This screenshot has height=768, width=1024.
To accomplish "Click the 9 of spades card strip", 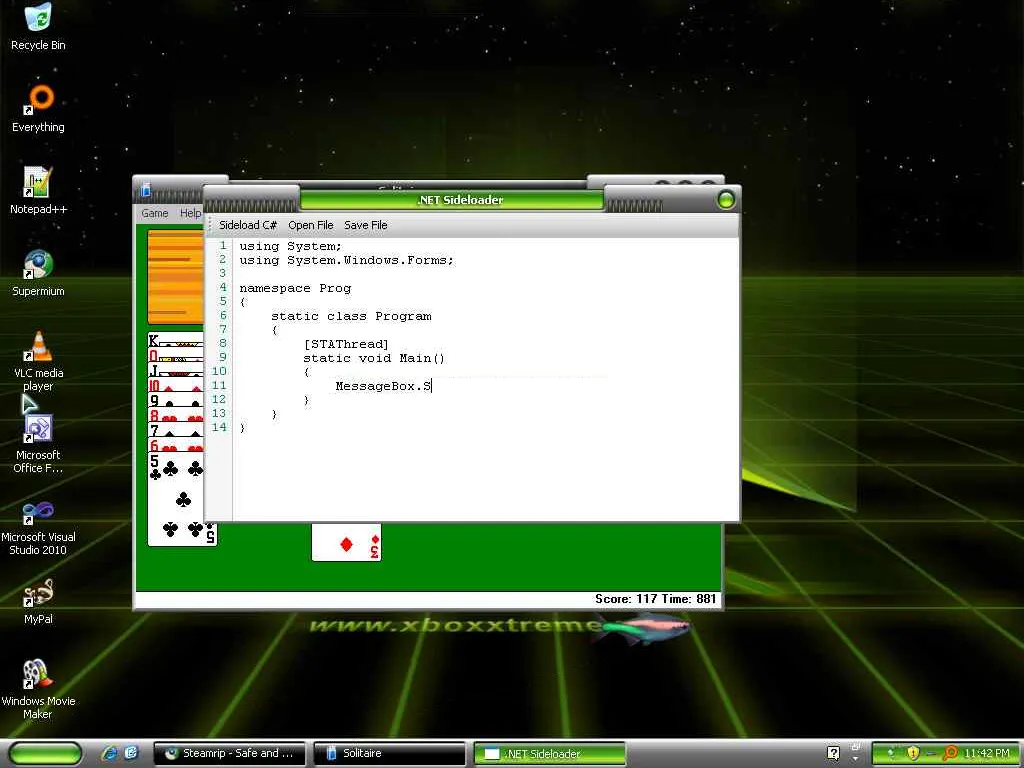I will tap(175, 401).
